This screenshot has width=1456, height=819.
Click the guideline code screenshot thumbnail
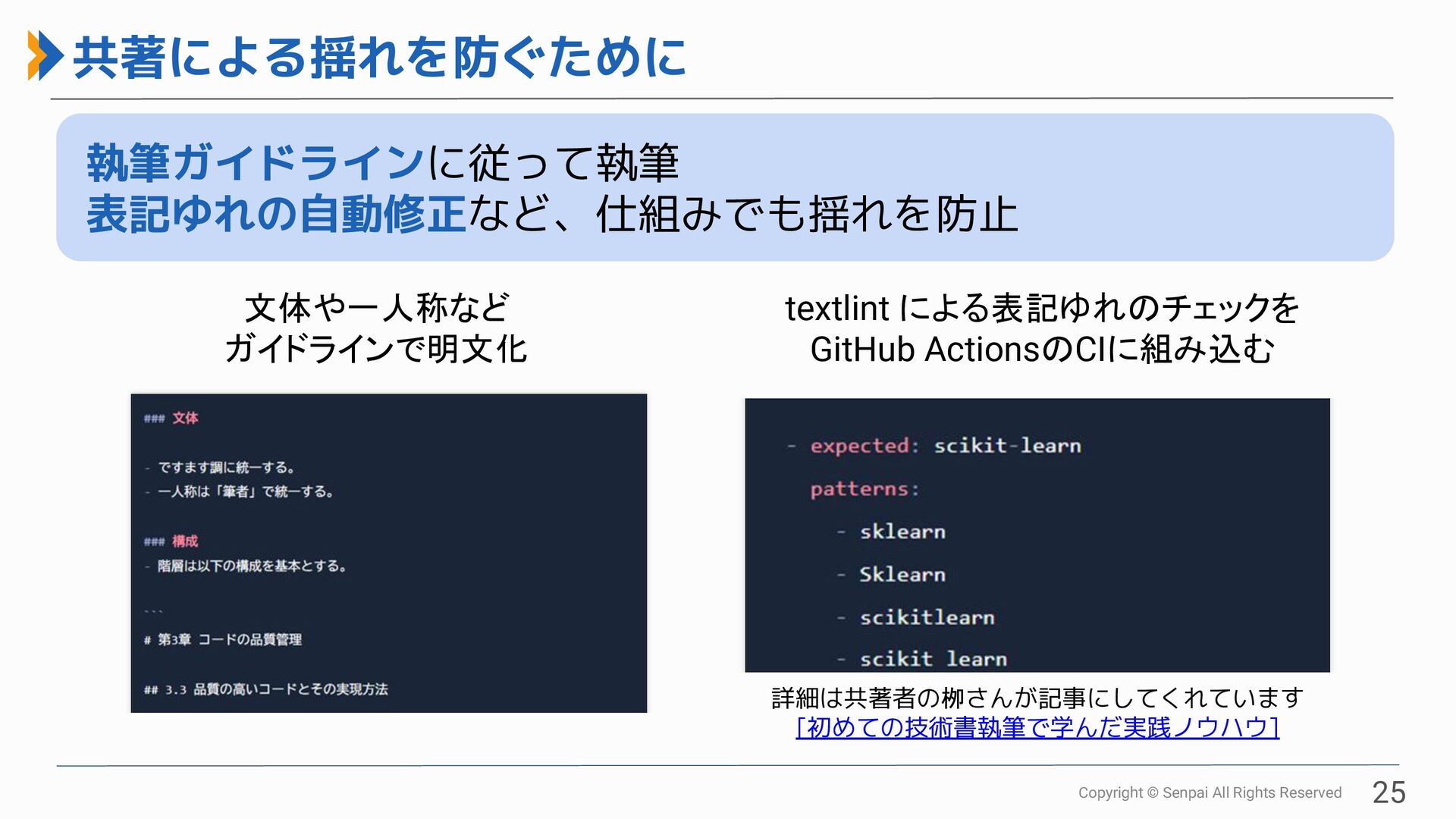pyautogui.click(x=388, y=553)
